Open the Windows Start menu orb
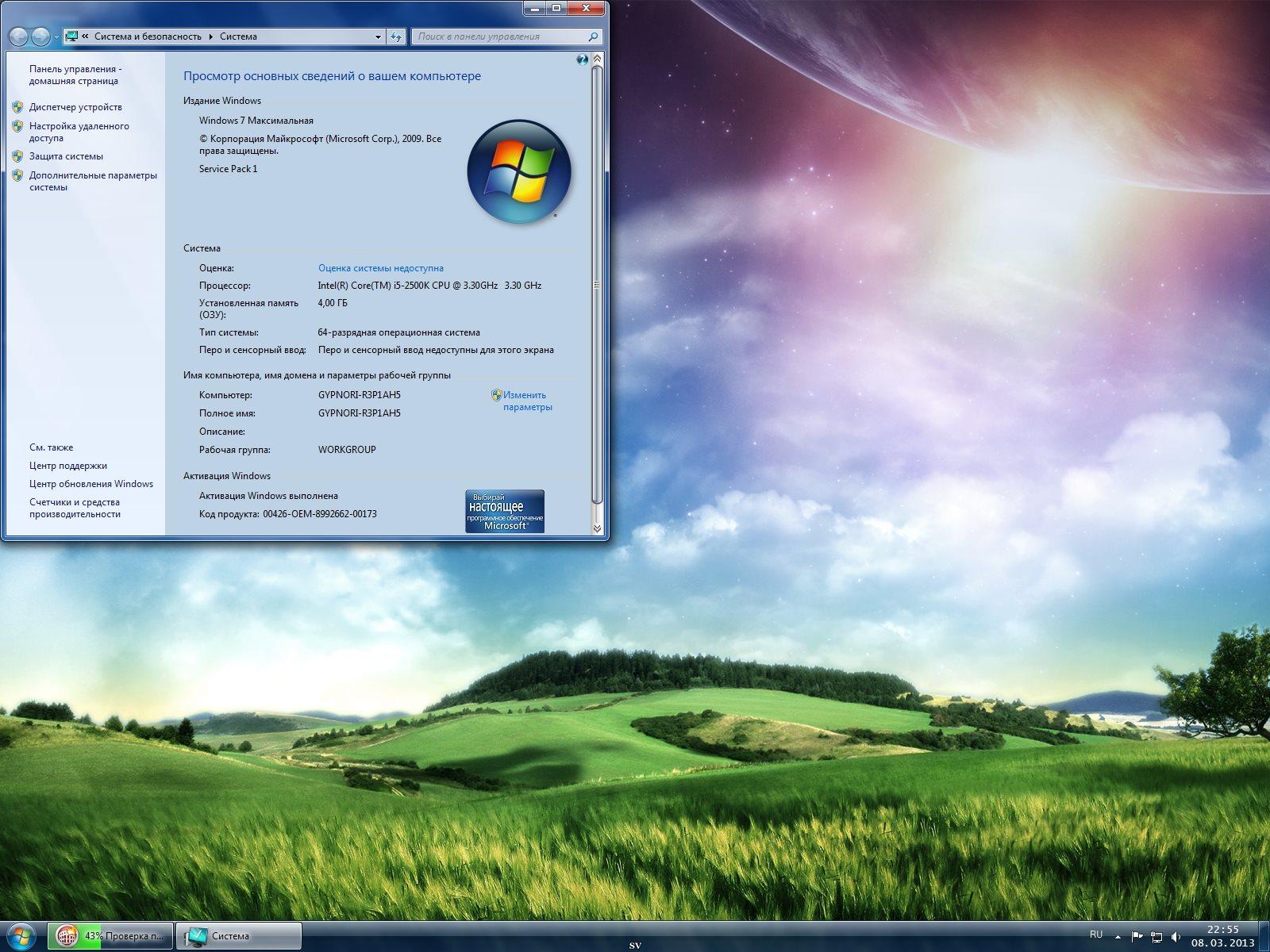The image size is (1270, 952). click(20, 936)
